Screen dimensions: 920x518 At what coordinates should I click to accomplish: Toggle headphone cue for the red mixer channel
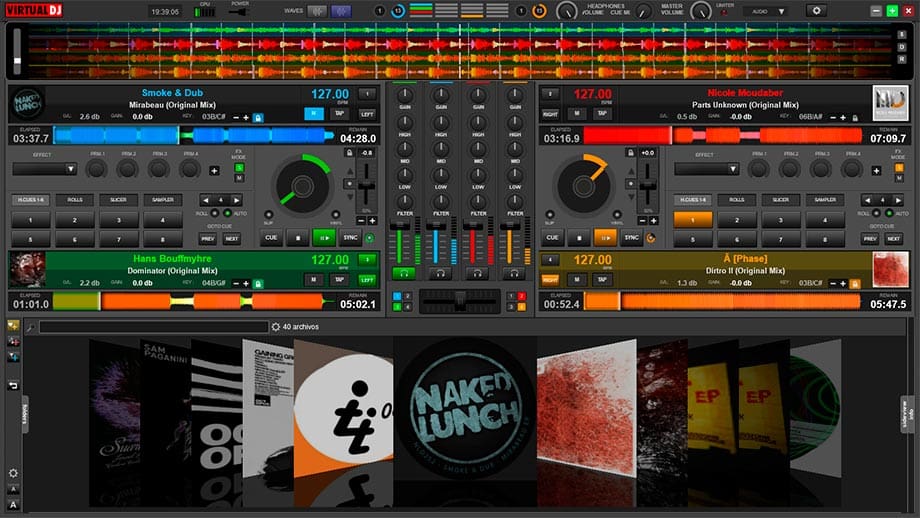click(478, 273)
